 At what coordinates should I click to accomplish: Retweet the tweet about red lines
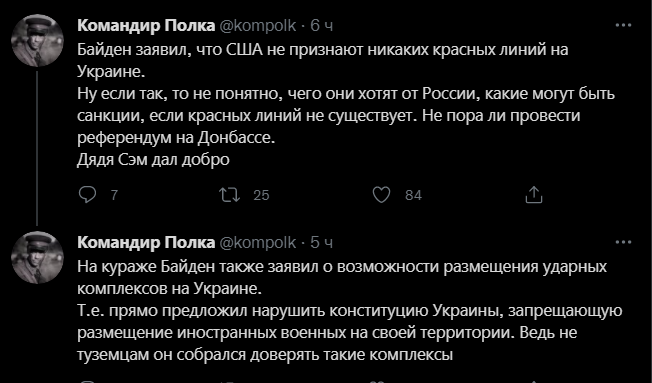(x=230, y=195)
